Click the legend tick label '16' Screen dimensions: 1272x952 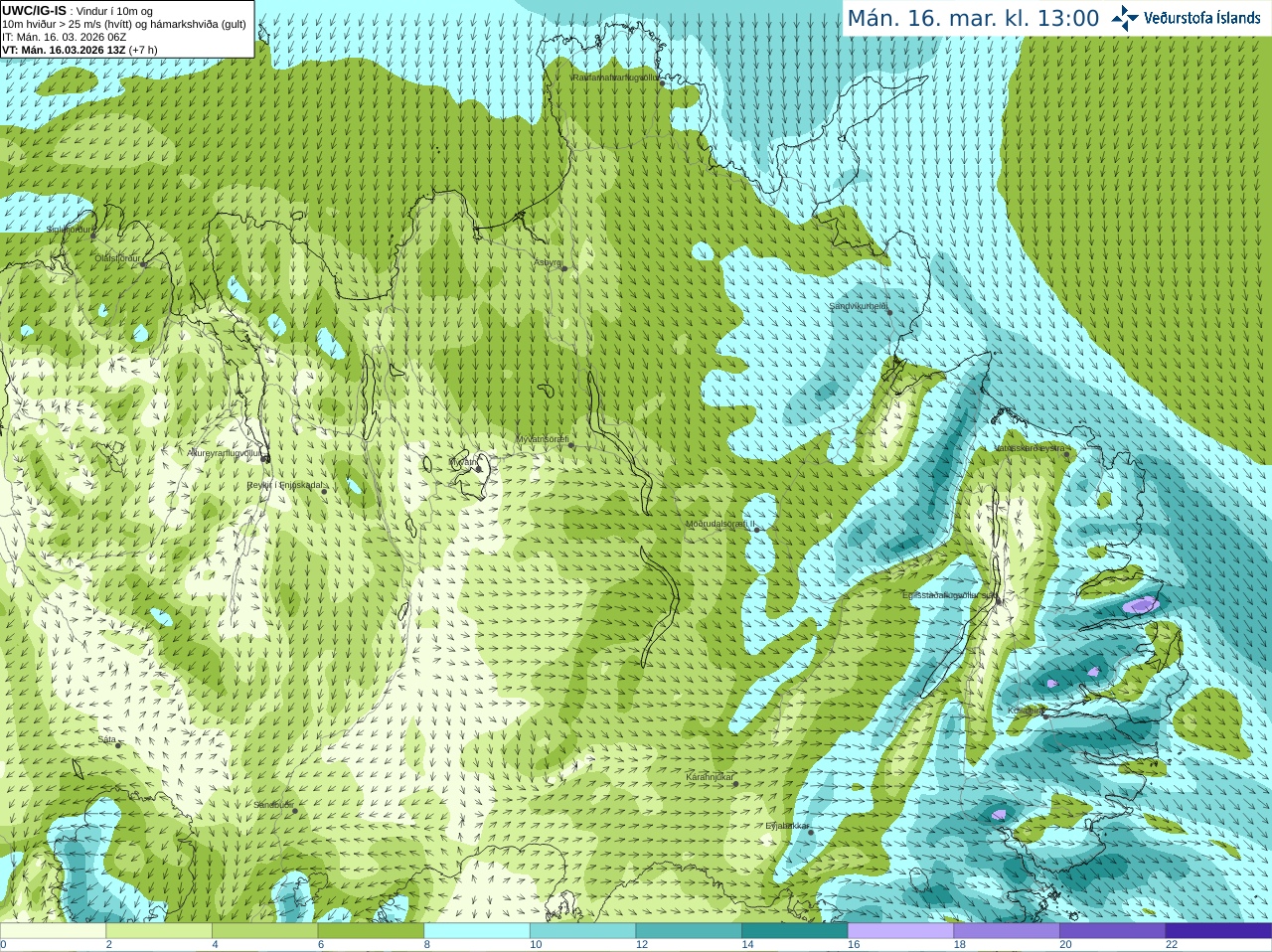pyautogui.click(x=854, y=945)
